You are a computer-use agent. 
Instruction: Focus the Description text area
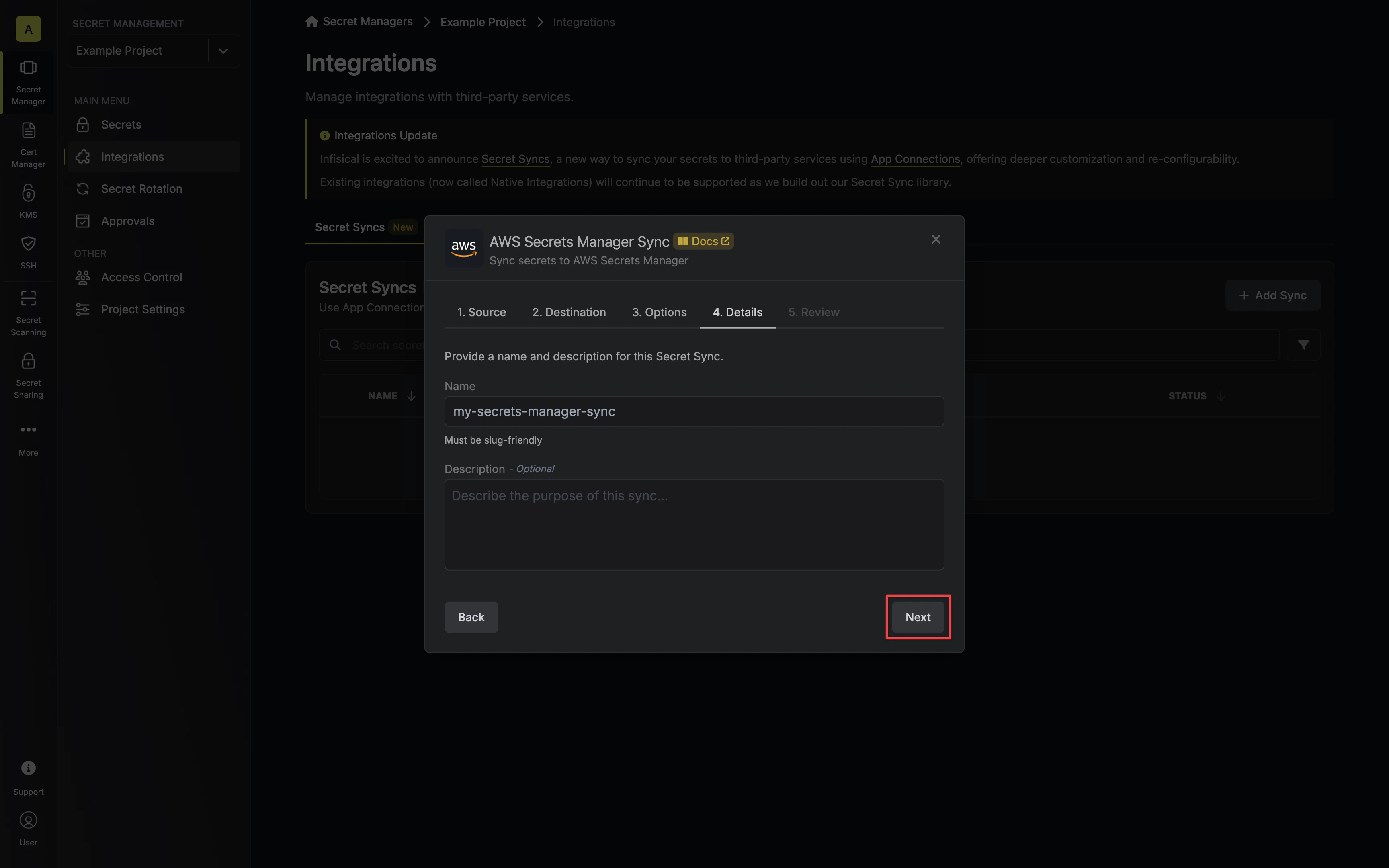(x=694, y=525)
